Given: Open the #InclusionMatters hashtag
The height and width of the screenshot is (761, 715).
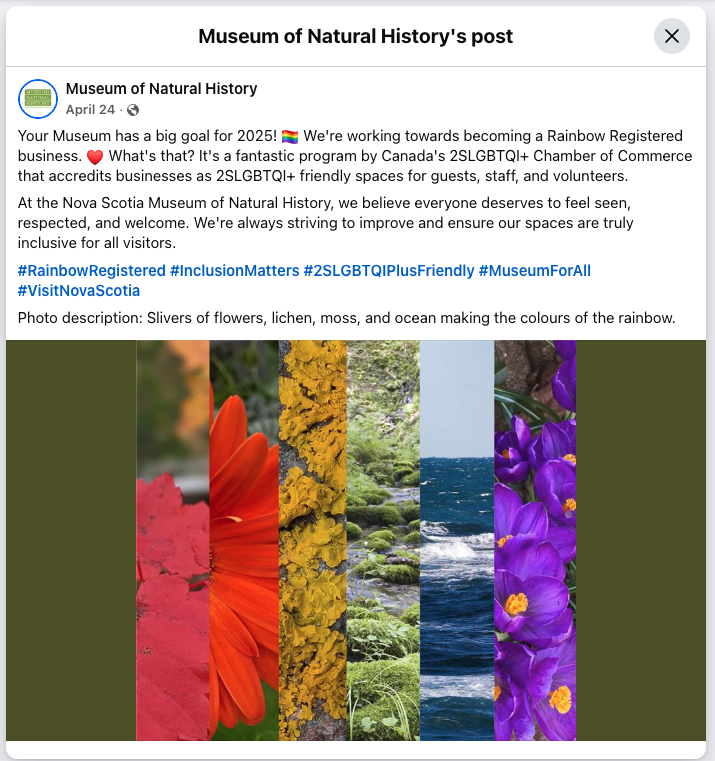Looking at the screenshot, I should coord(234,271).
